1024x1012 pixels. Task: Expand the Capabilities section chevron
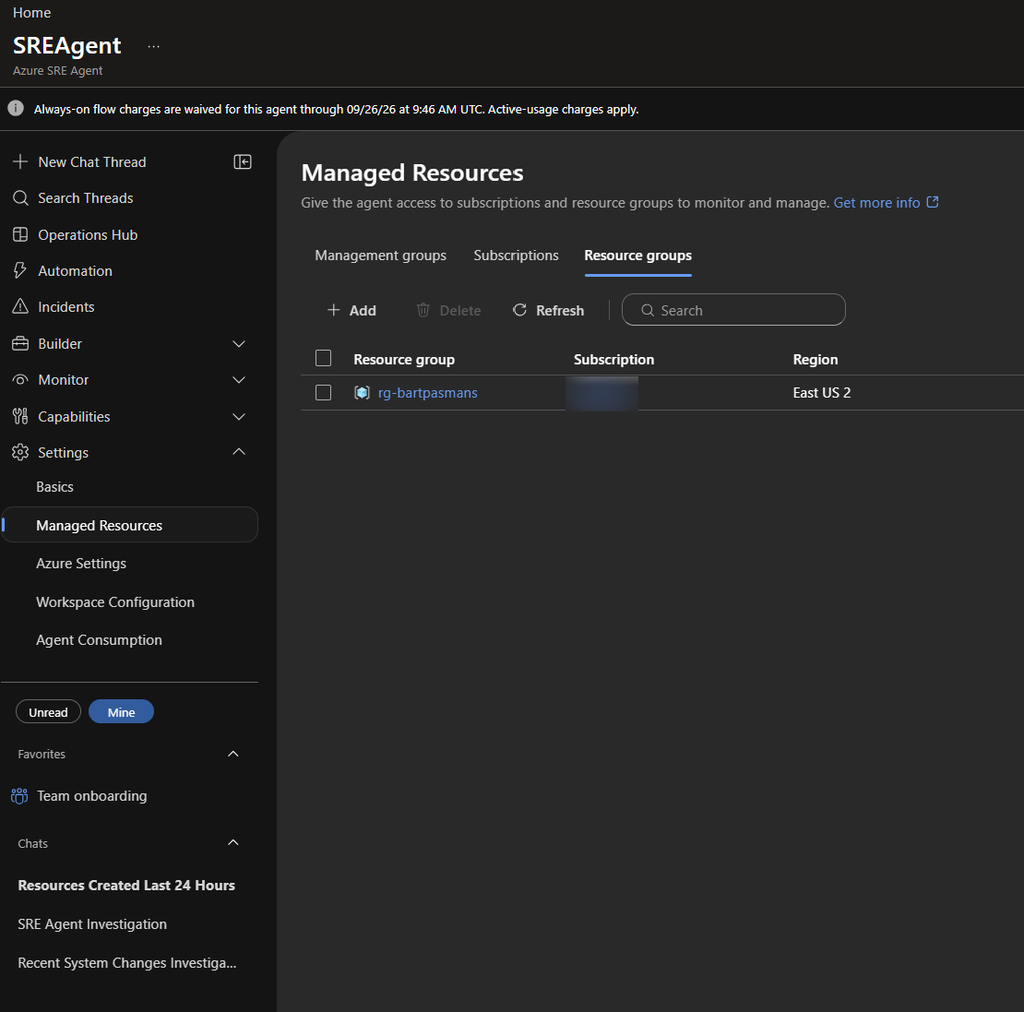tap(239, 416)
